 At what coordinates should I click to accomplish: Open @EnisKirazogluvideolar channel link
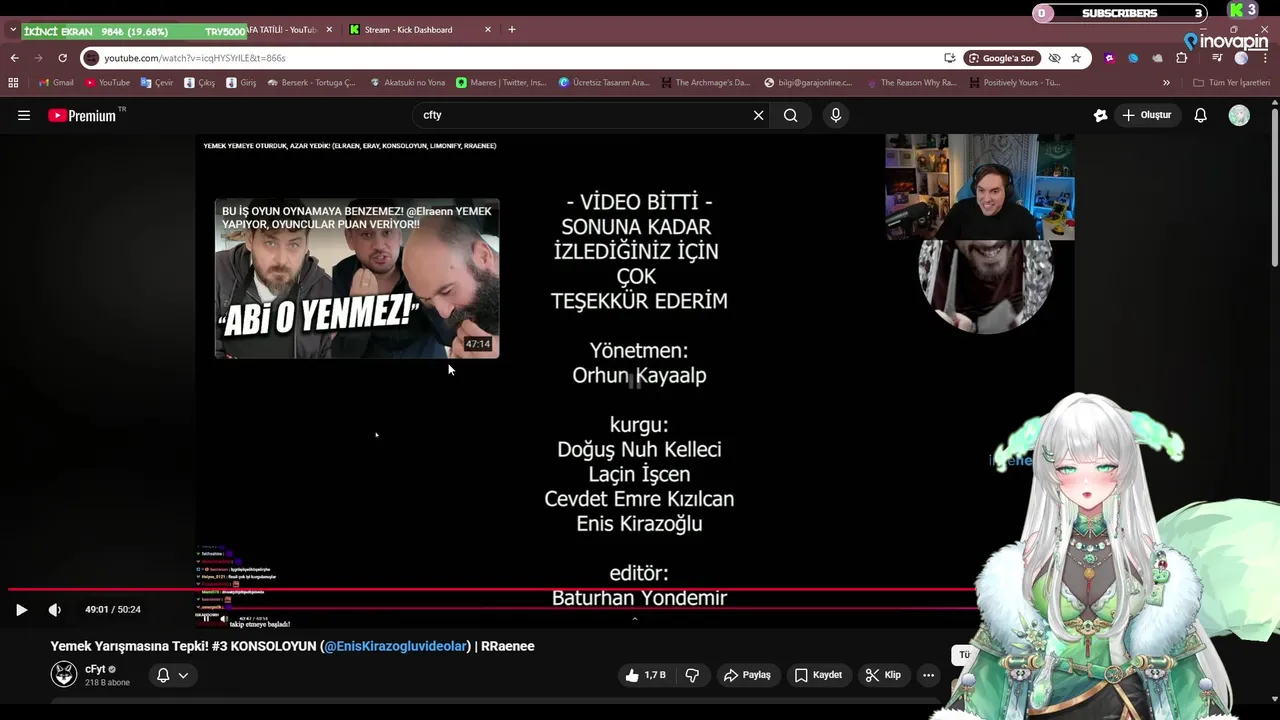(x=396, y=646)
